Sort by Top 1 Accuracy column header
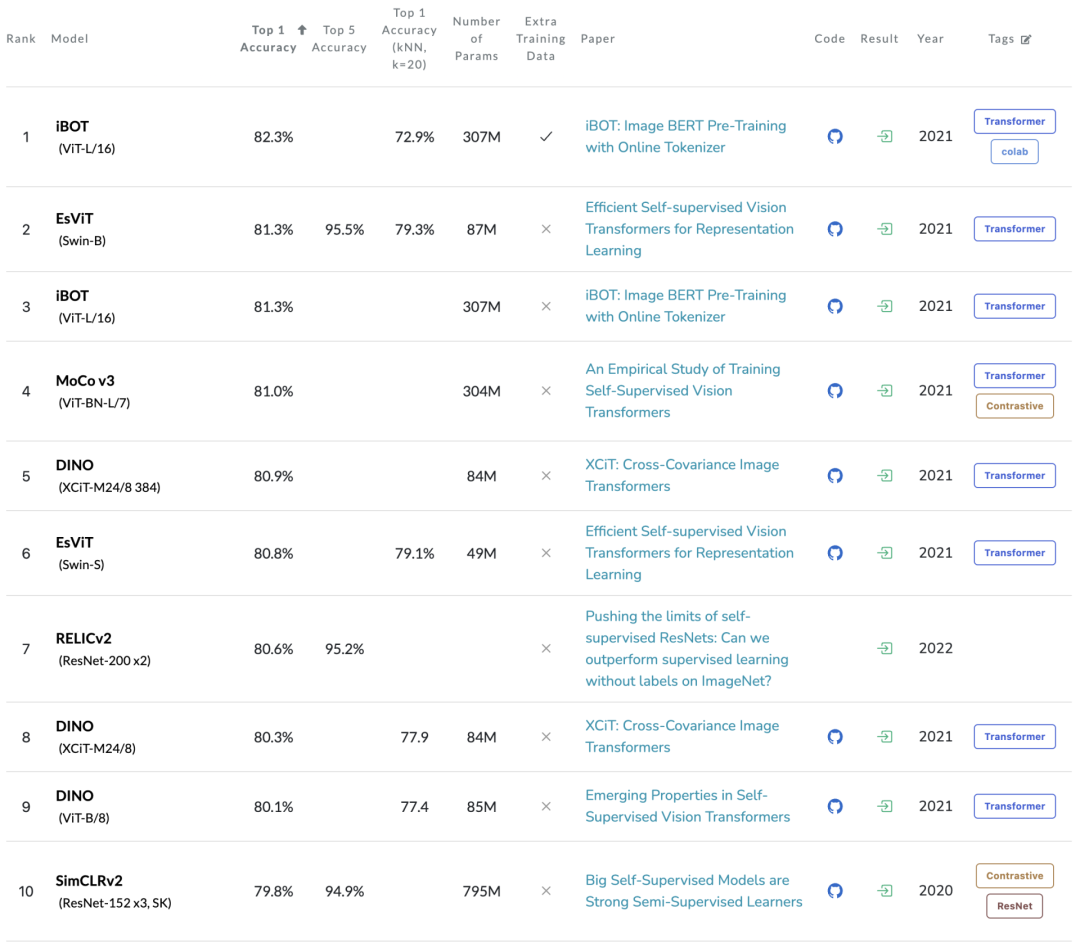The image size is (1080, 943). point(268,38)
